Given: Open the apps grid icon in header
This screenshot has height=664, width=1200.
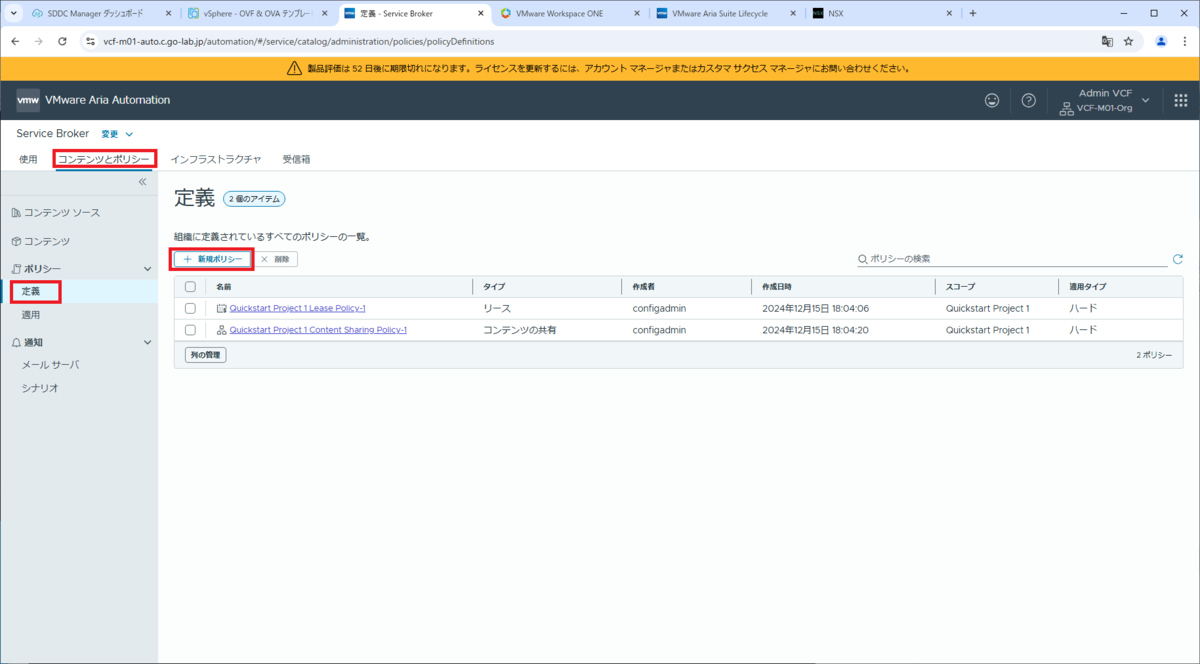Looking at the screenshot, I should pyautogui.click(x=1180, y=100).
